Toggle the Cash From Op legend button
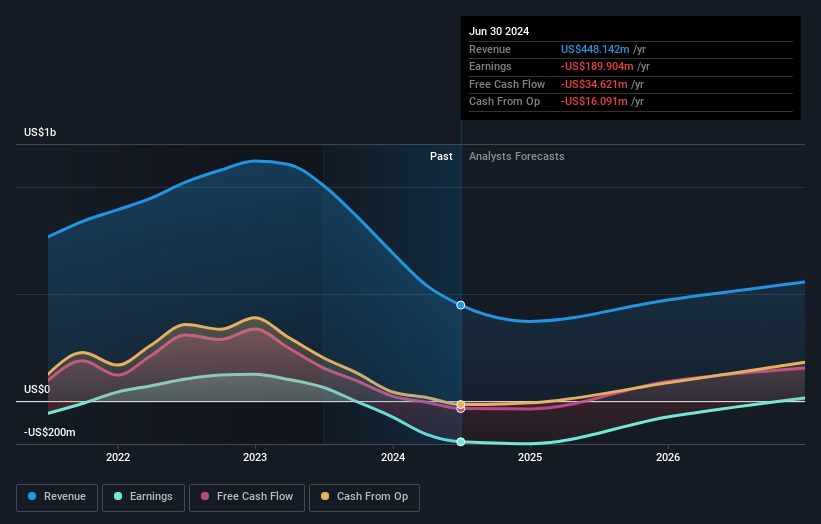 [364, 497]
